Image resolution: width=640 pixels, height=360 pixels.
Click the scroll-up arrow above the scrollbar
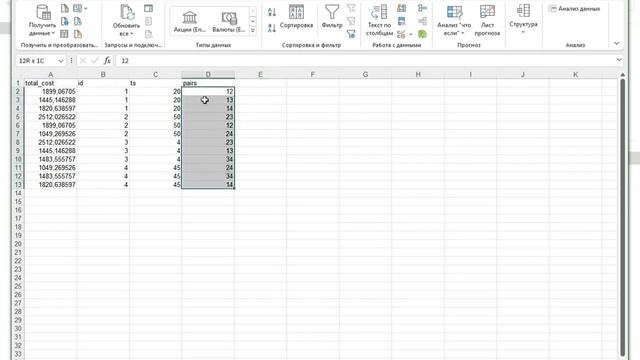[622, 75]
